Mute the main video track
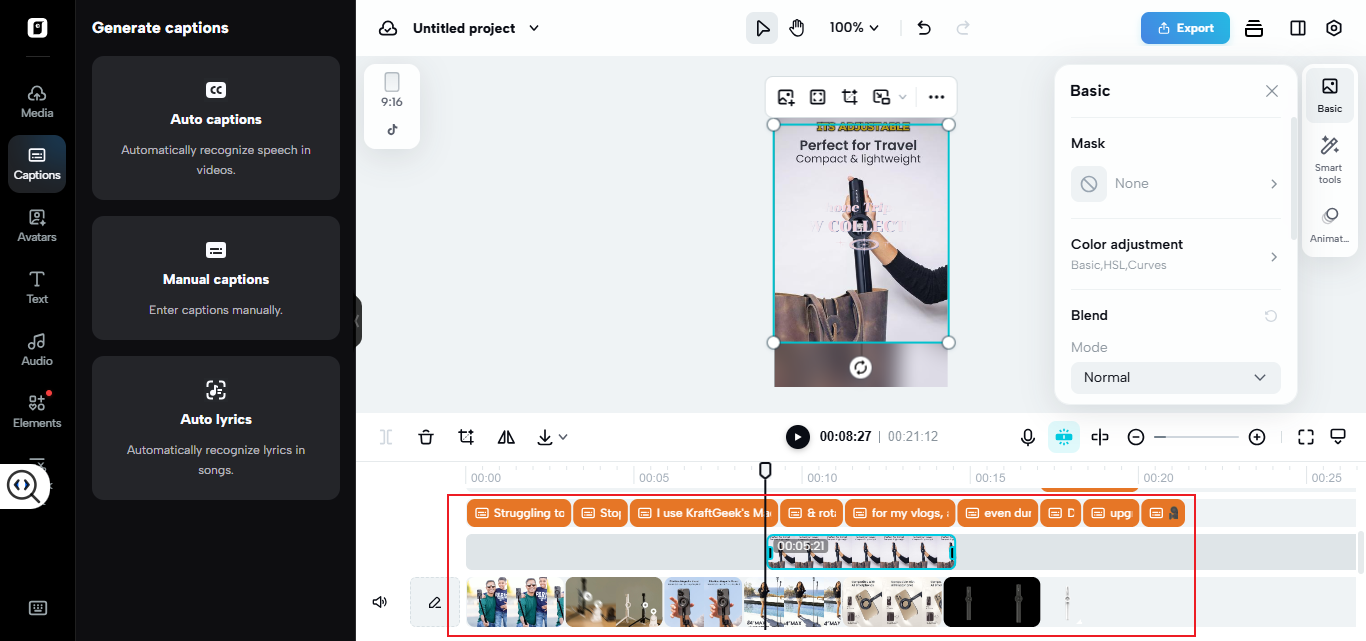 [380, 602]
